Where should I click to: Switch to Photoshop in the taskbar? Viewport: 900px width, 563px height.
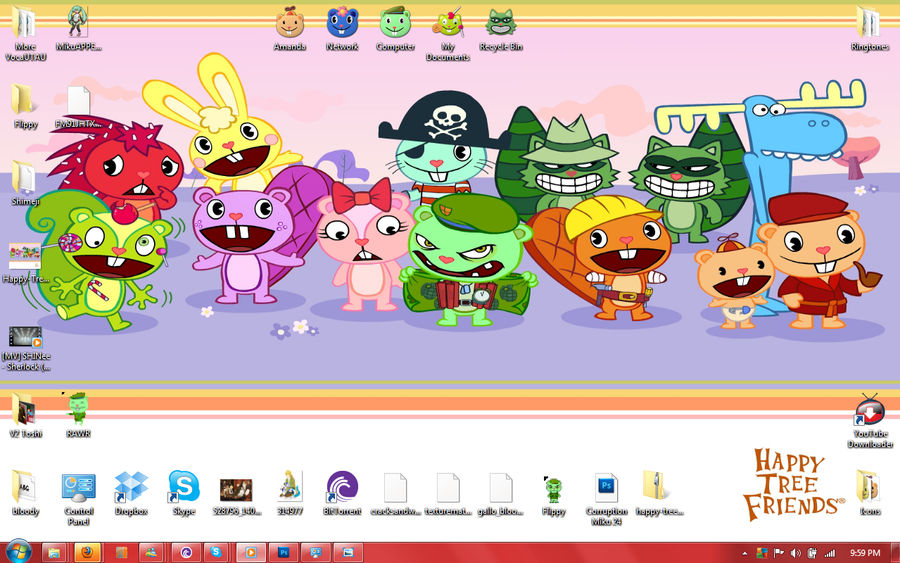coord(284,552)
